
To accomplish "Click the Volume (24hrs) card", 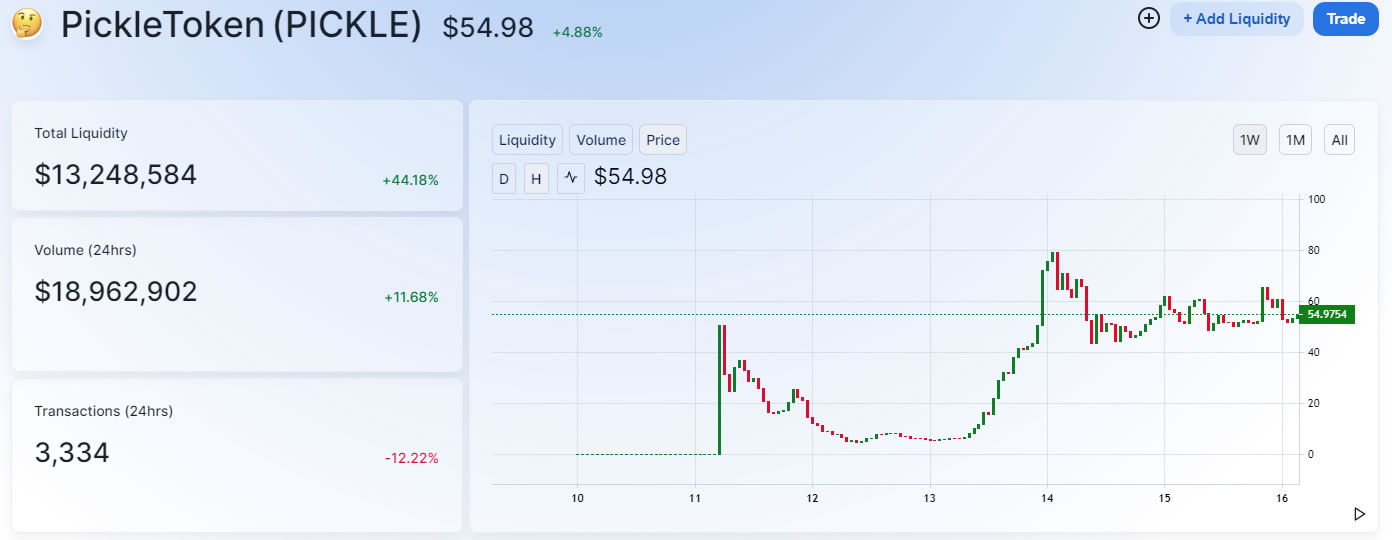I will click(x=237, y=294).
